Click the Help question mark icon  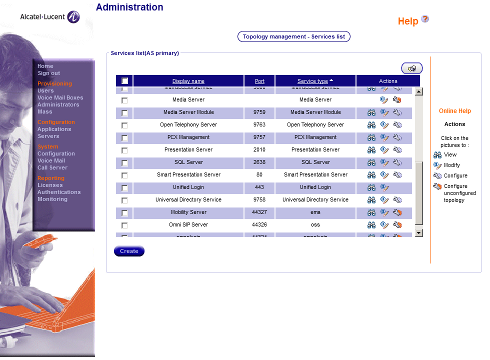[425, 19]
